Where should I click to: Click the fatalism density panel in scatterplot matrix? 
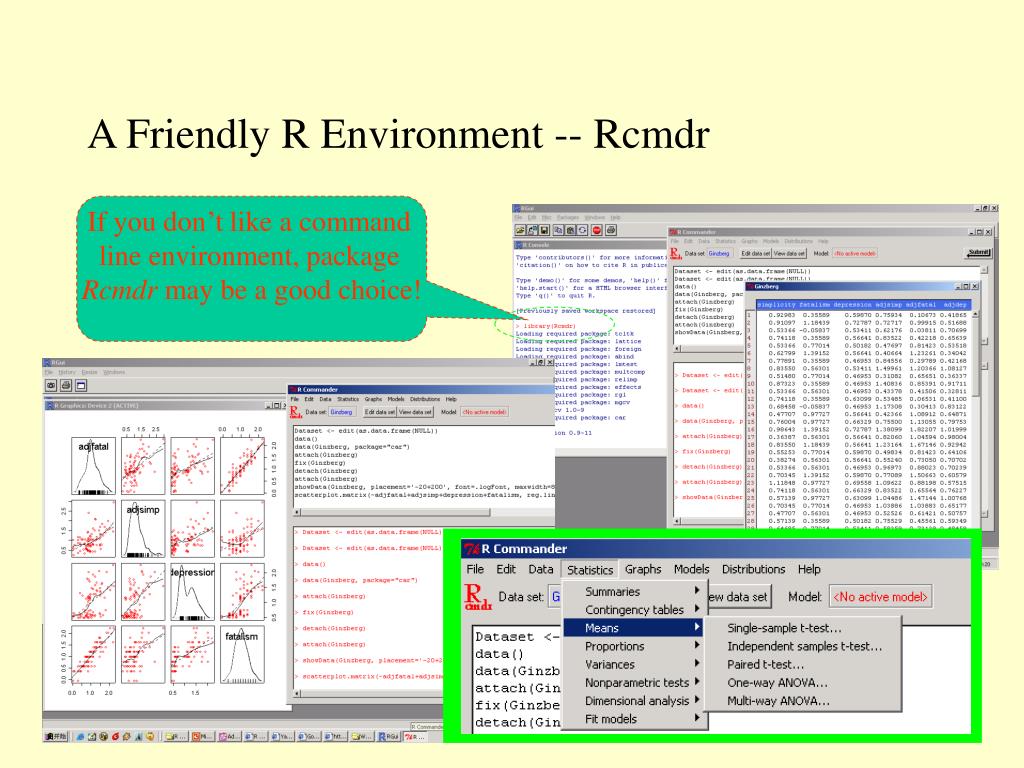(x=242, y=654)
